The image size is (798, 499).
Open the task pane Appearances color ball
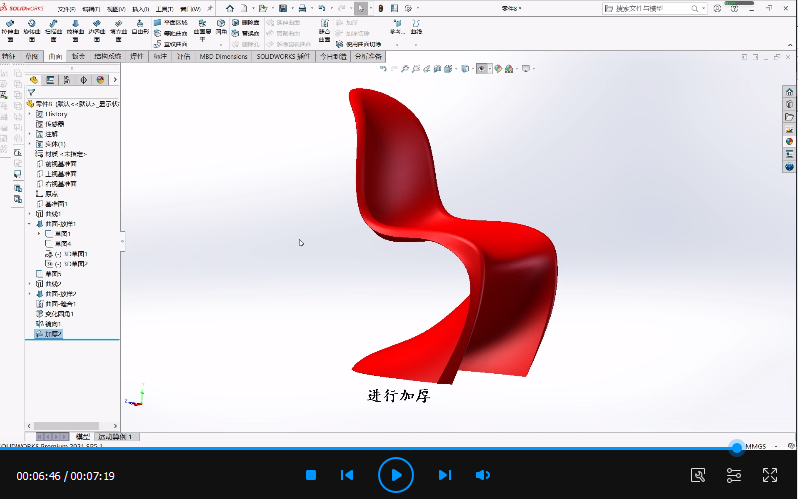point(789,142)
